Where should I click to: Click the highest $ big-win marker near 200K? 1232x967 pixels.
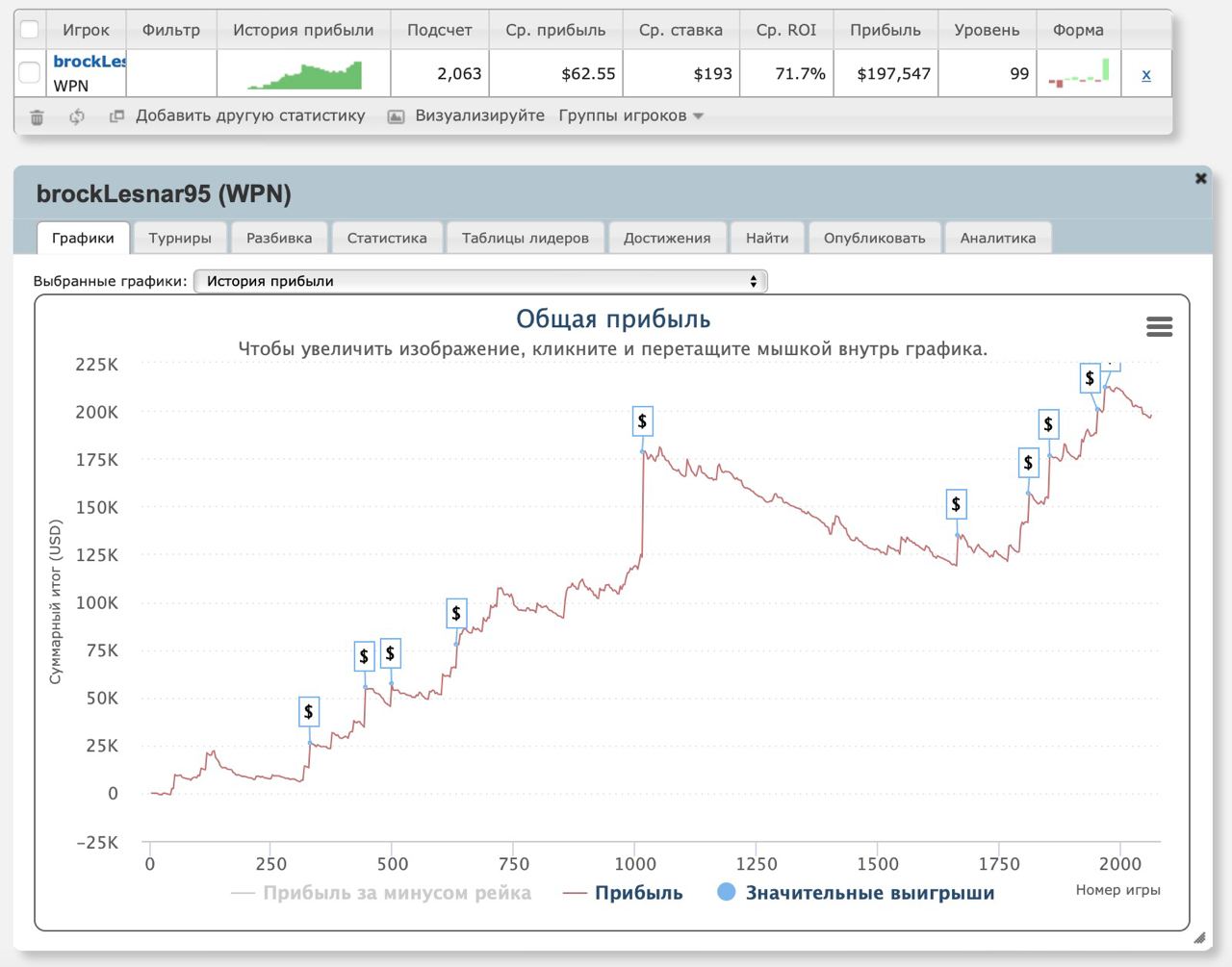click(1090, 378)
